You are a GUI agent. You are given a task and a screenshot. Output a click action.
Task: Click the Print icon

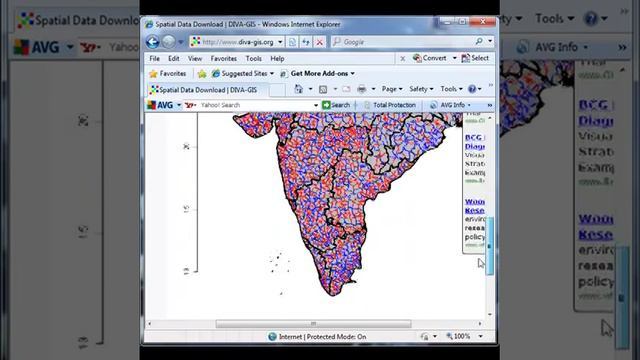362,89
